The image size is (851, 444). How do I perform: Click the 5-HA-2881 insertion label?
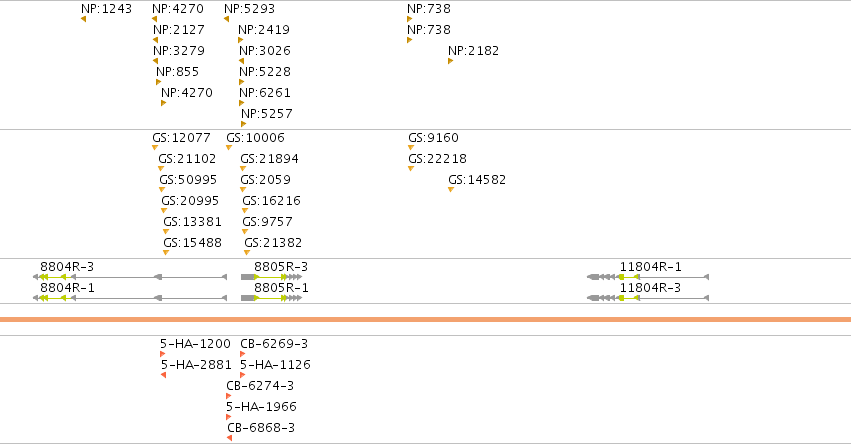tap(196, 365)
